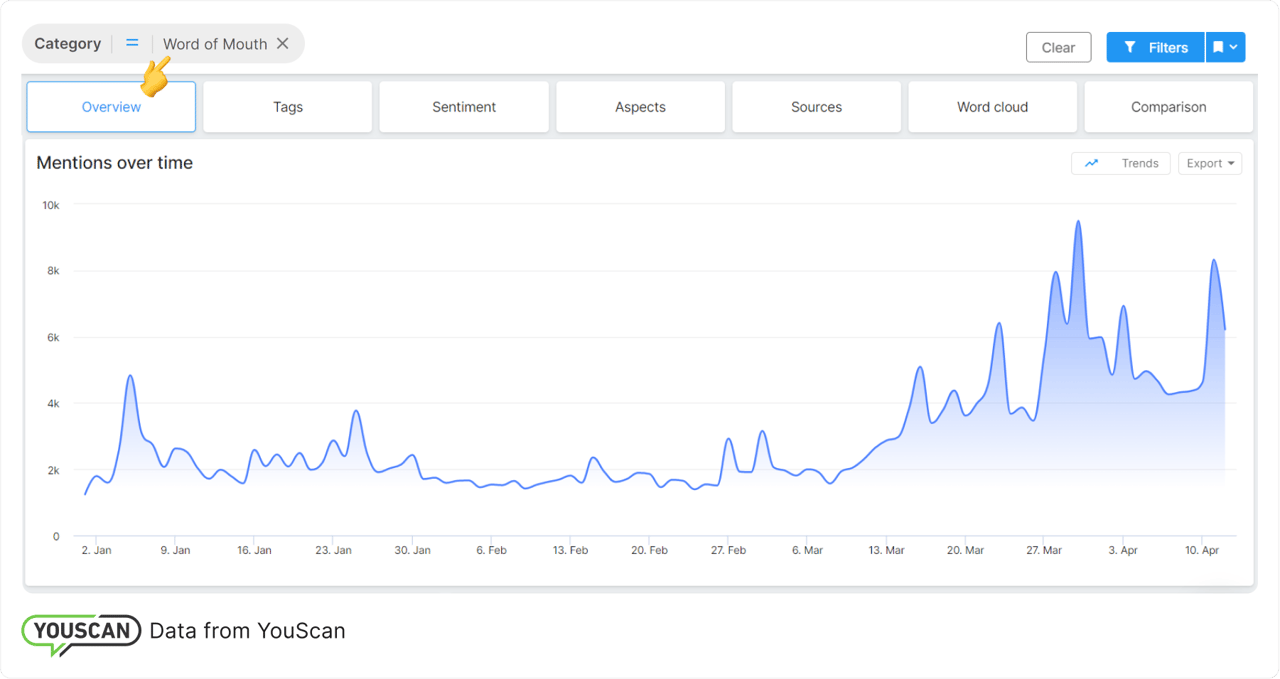Show the Word cloud tab
Viewport: 1280px width, 679px height.
click(x=992, y=107)
